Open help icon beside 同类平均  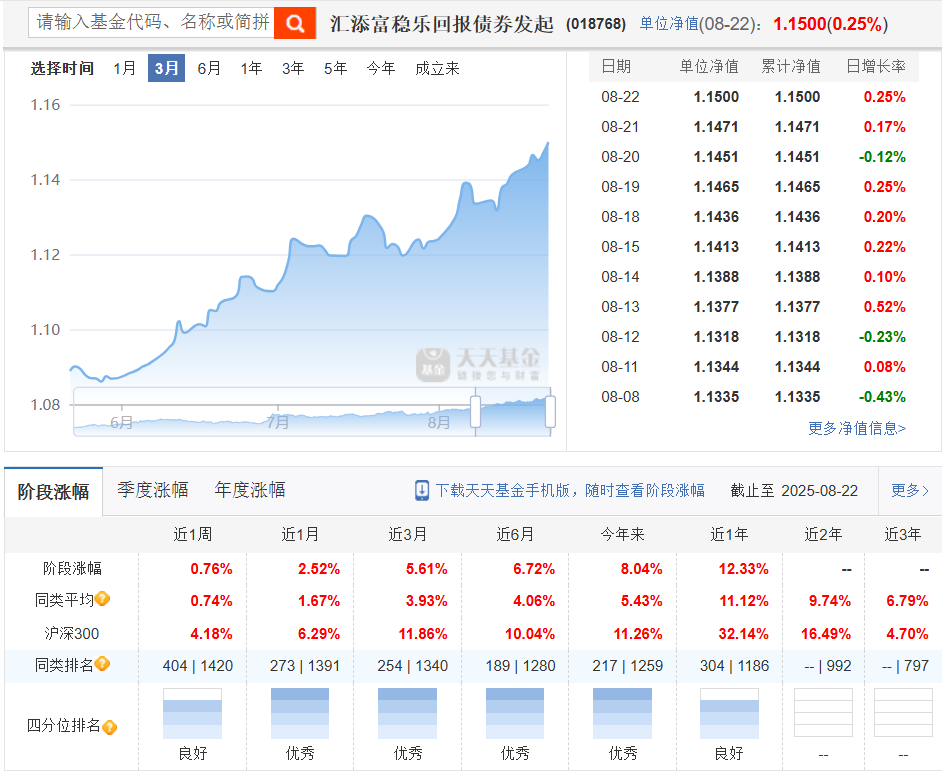pos(102,599)
